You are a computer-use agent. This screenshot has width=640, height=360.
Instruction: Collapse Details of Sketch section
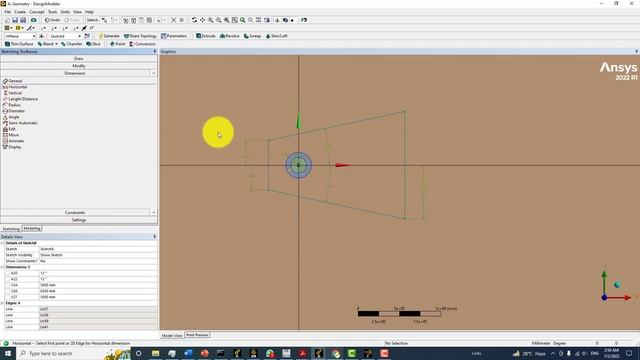(x=2, y=243)
